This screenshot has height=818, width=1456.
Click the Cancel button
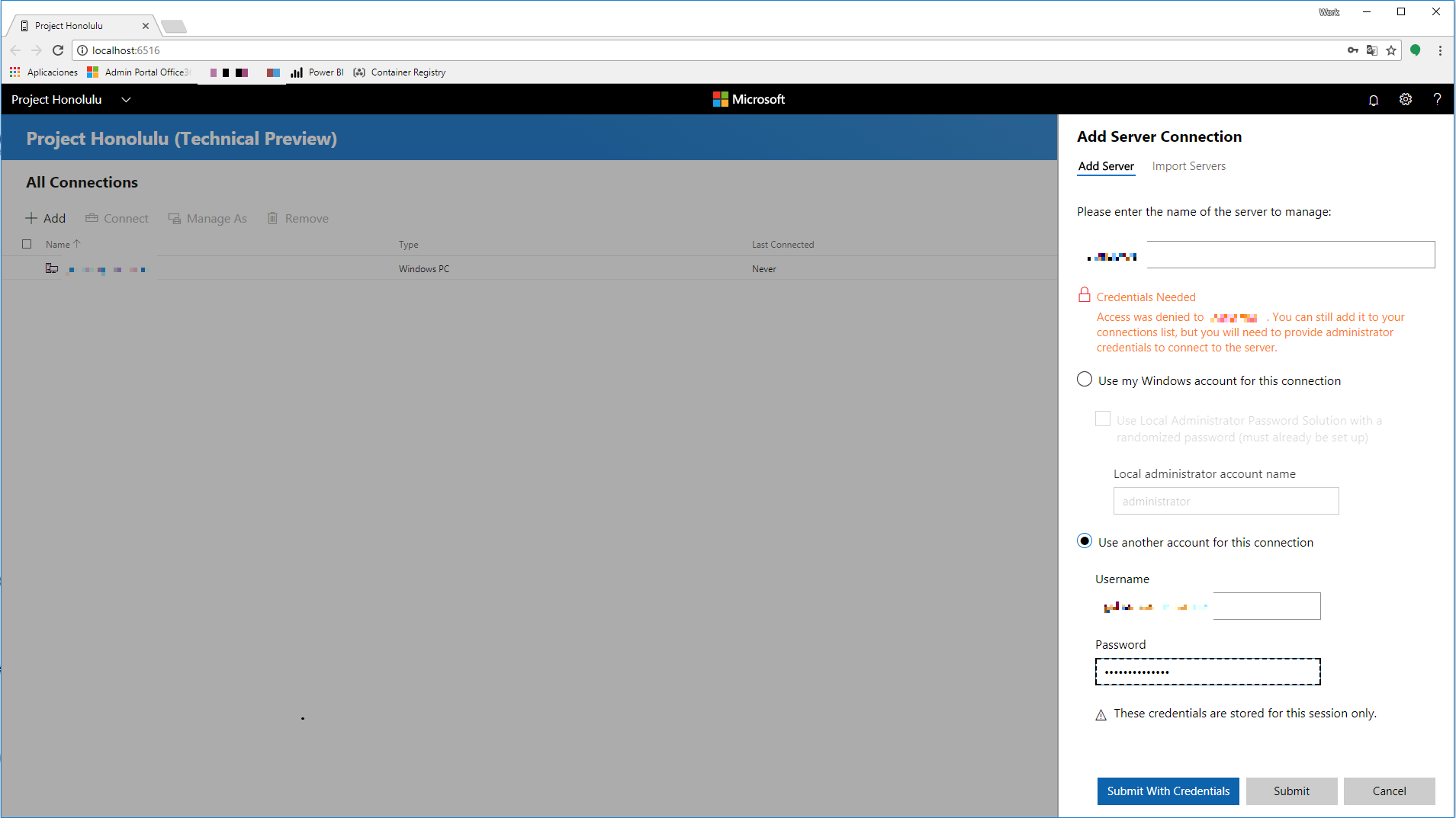[1389, 791]
